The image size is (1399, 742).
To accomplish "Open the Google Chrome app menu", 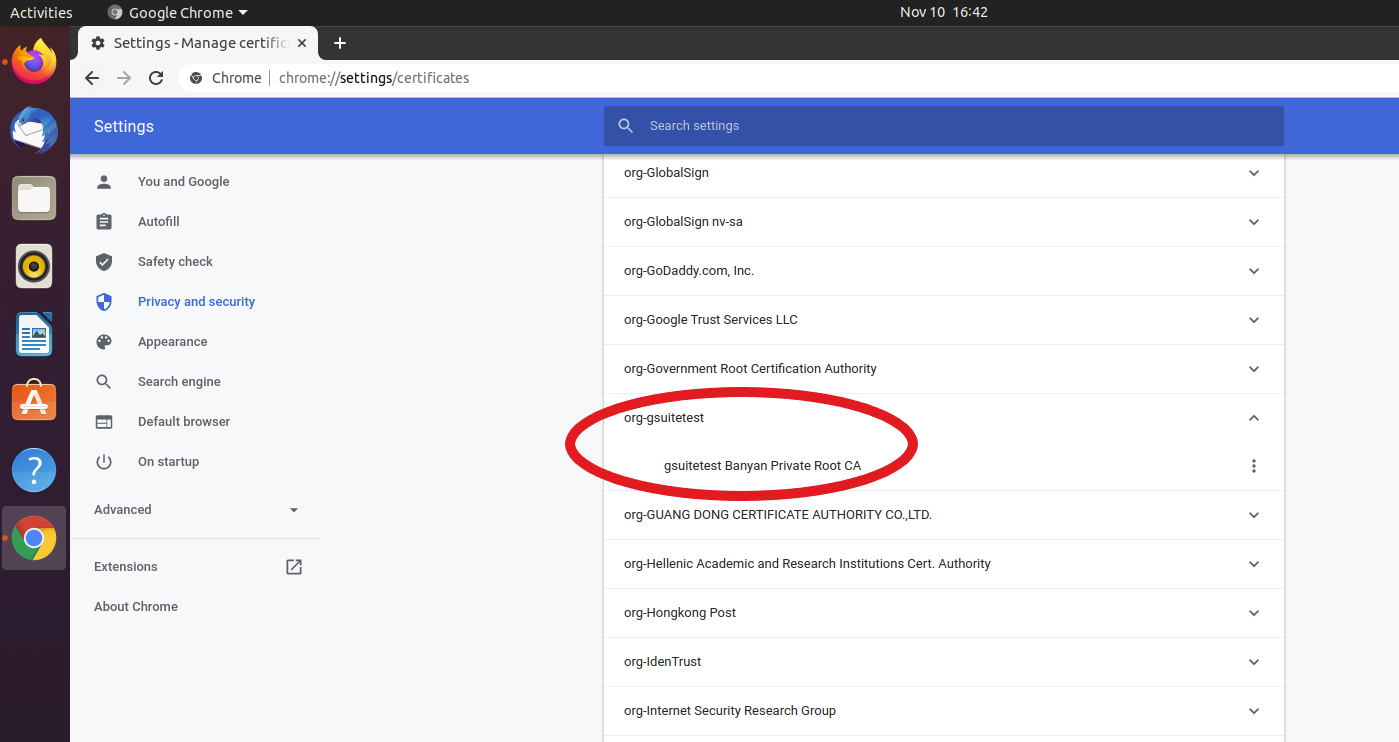I will 177,12.
